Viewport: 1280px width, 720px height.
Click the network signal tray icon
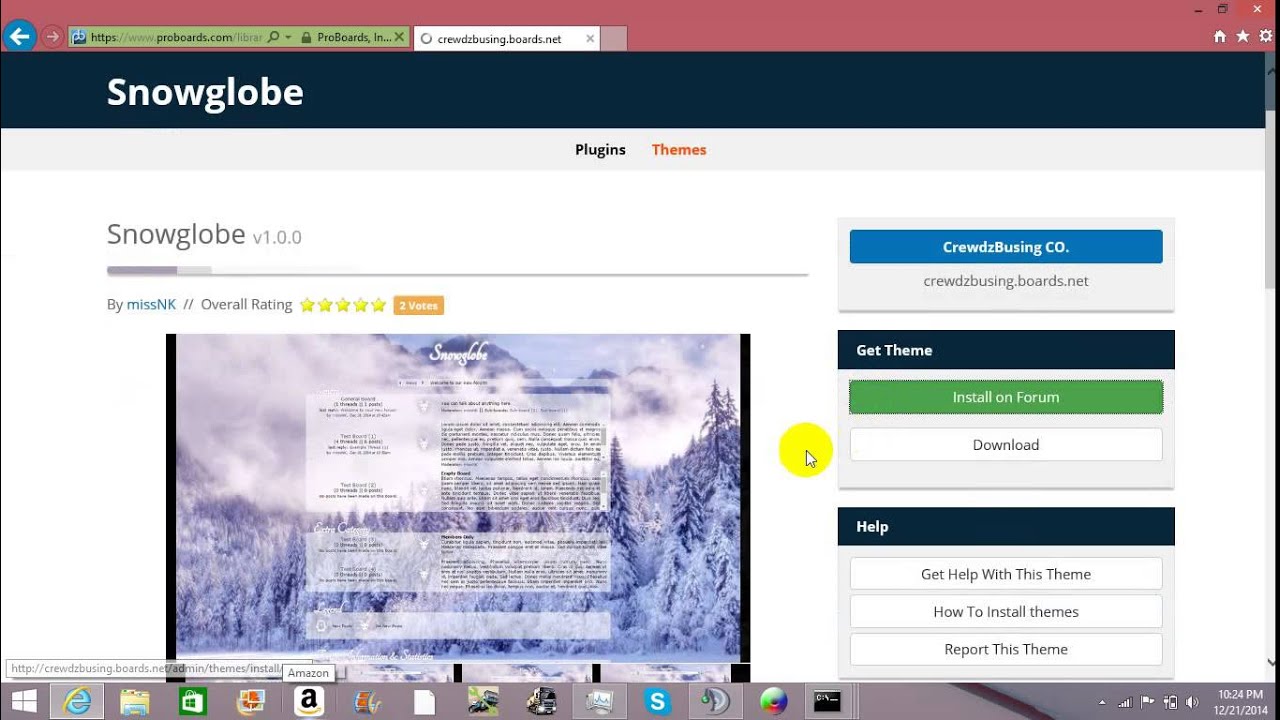[1125, 702]
